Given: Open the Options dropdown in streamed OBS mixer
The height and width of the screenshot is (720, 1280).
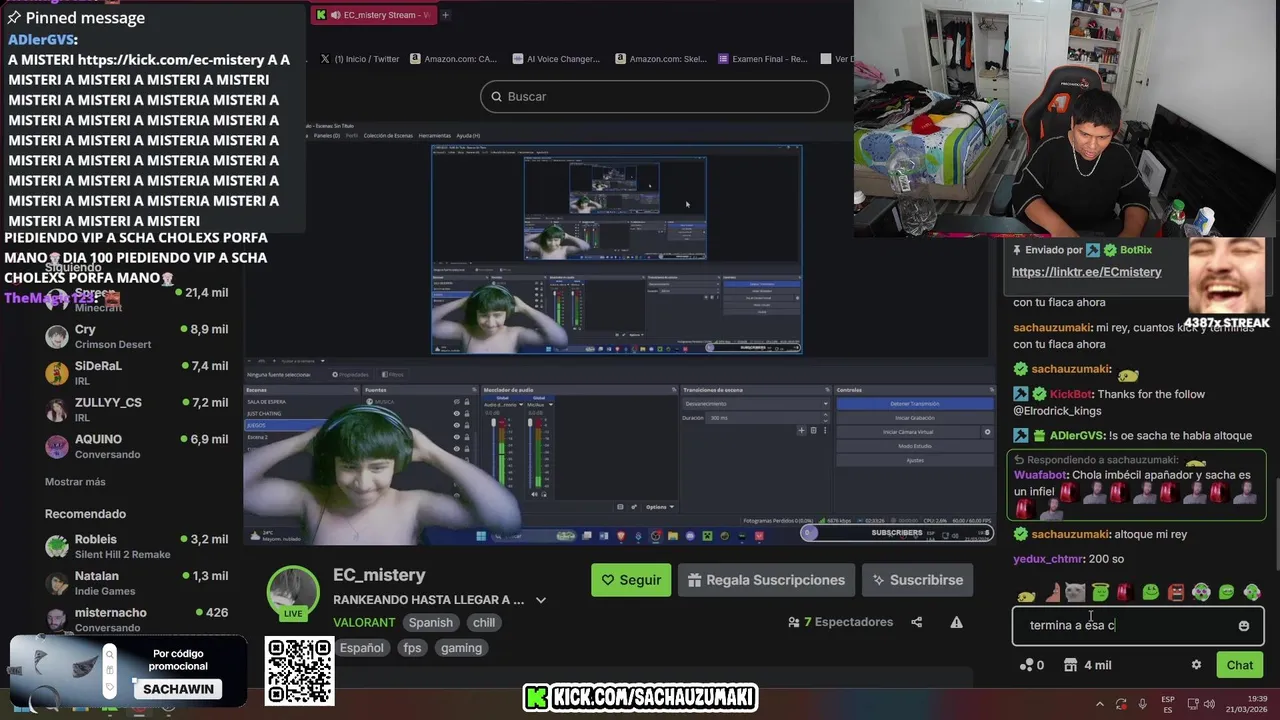Looking at the screenshot, I should [x=659, y=507].
